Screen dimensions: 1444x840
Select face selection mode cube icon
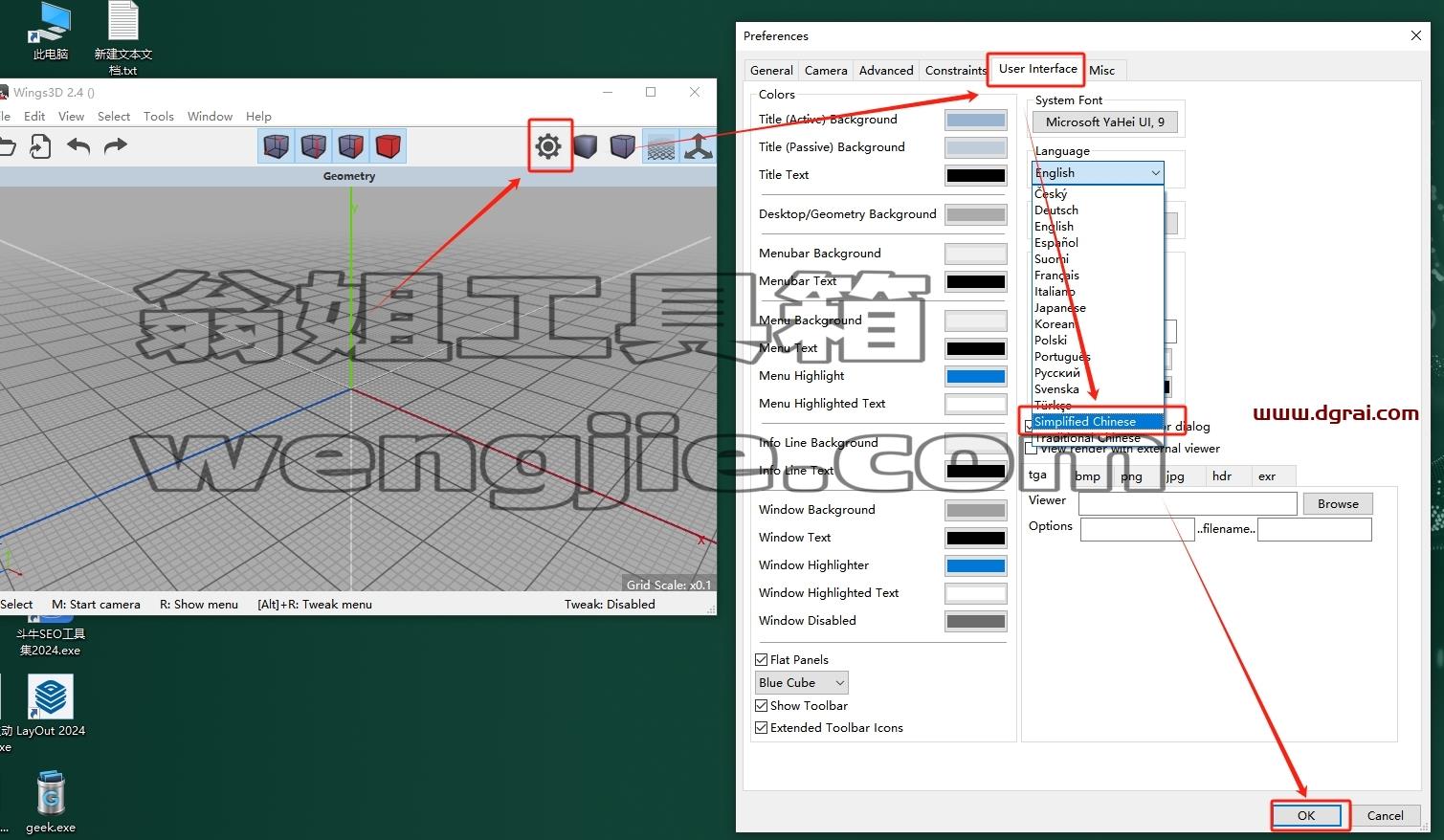pos(350,145)
